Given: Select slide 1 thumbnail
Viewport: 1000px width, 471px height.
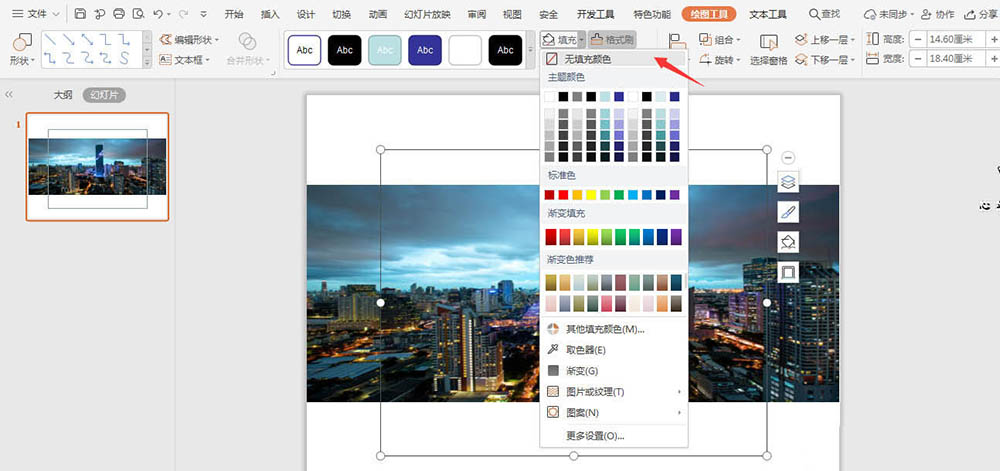Looking at the screenshot, I should (97, 166).
